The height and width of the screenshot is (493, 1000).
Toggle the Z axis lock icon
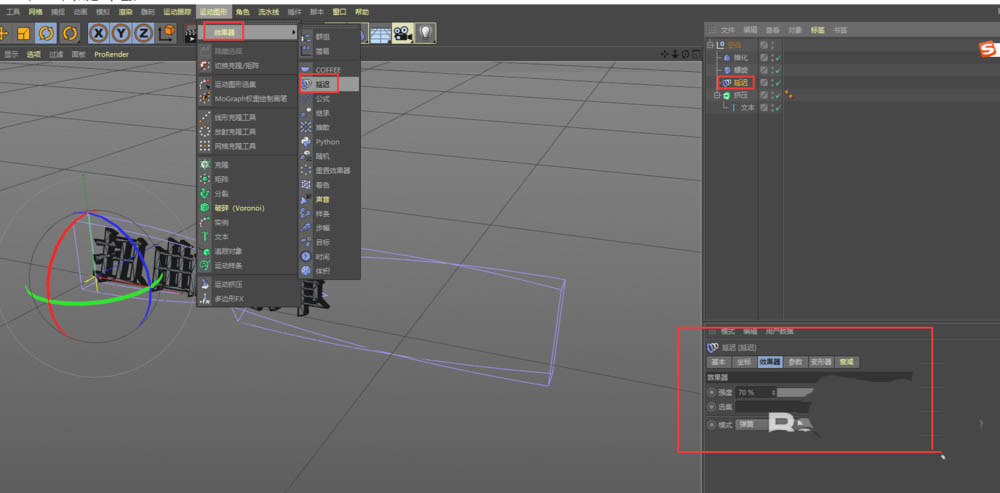coord(143,32)
